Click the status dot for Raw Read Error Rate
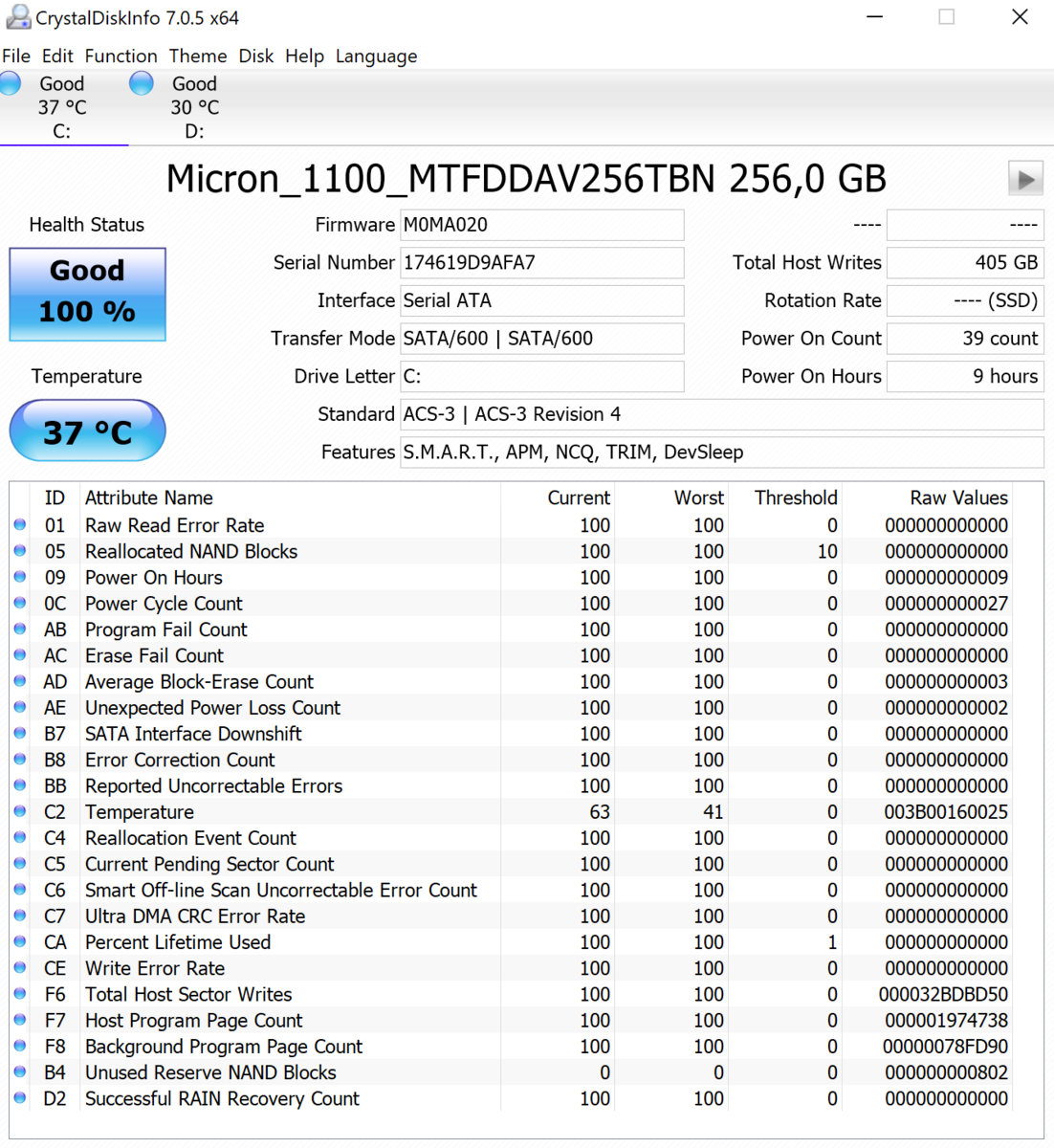This screenshot has width=1054, height=1148. [20, 524]
